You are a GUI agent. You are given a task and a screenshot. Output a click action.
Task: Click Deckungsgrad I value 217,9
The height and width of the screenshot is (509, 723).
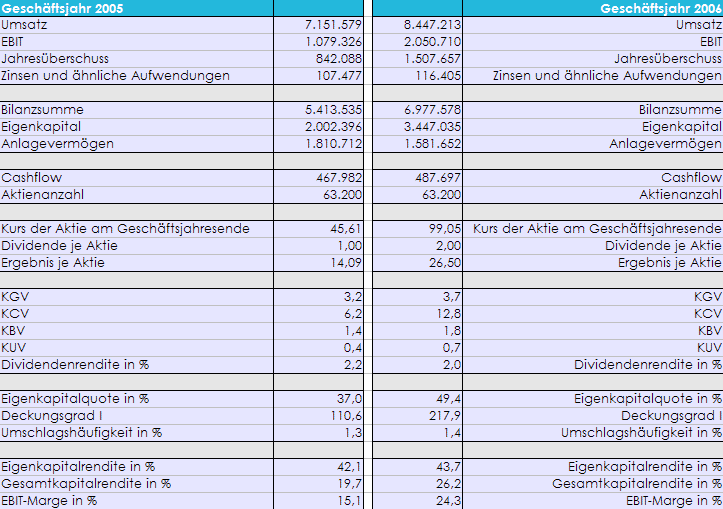445,416
